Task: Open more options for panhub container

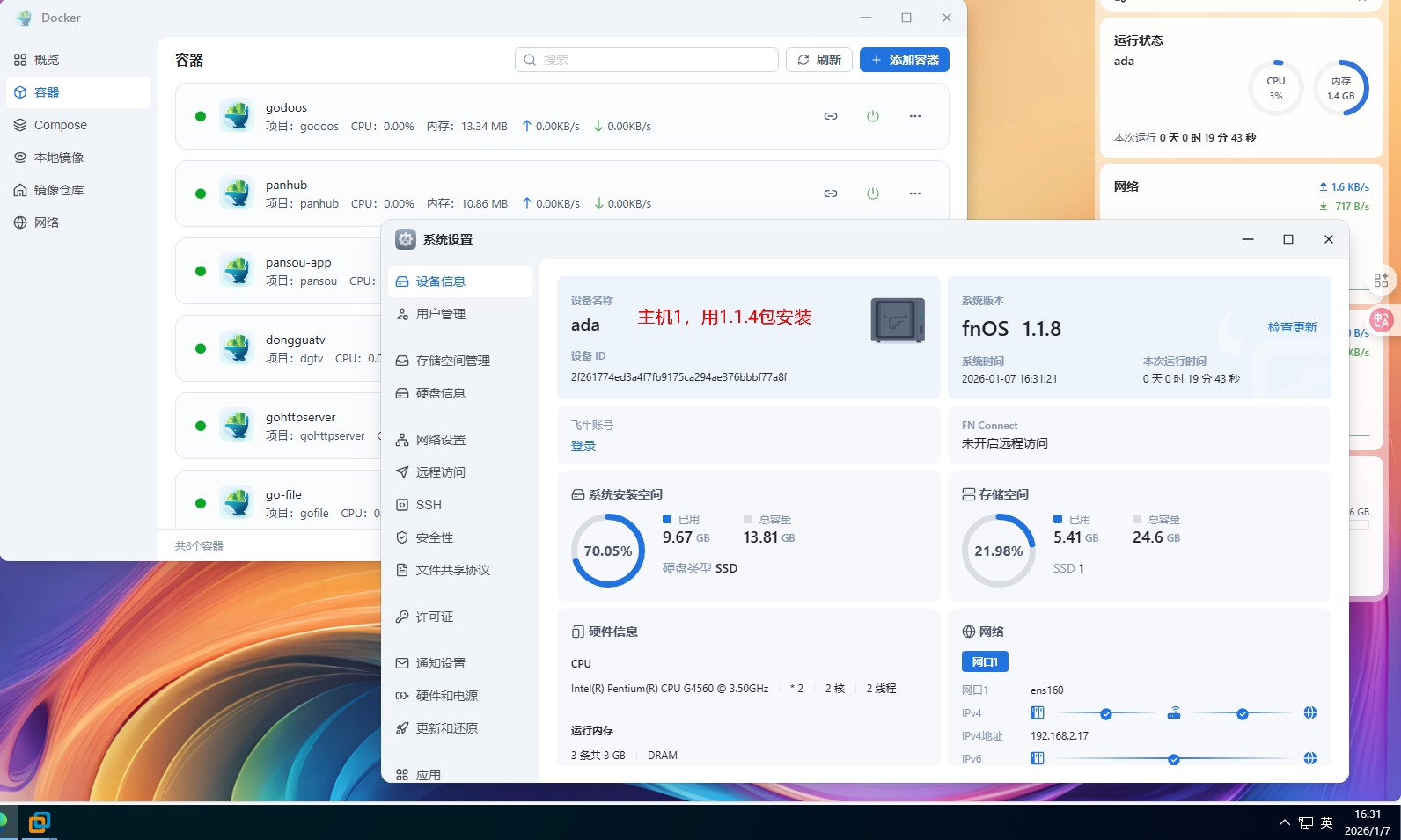Action: (x=915, y=194)
